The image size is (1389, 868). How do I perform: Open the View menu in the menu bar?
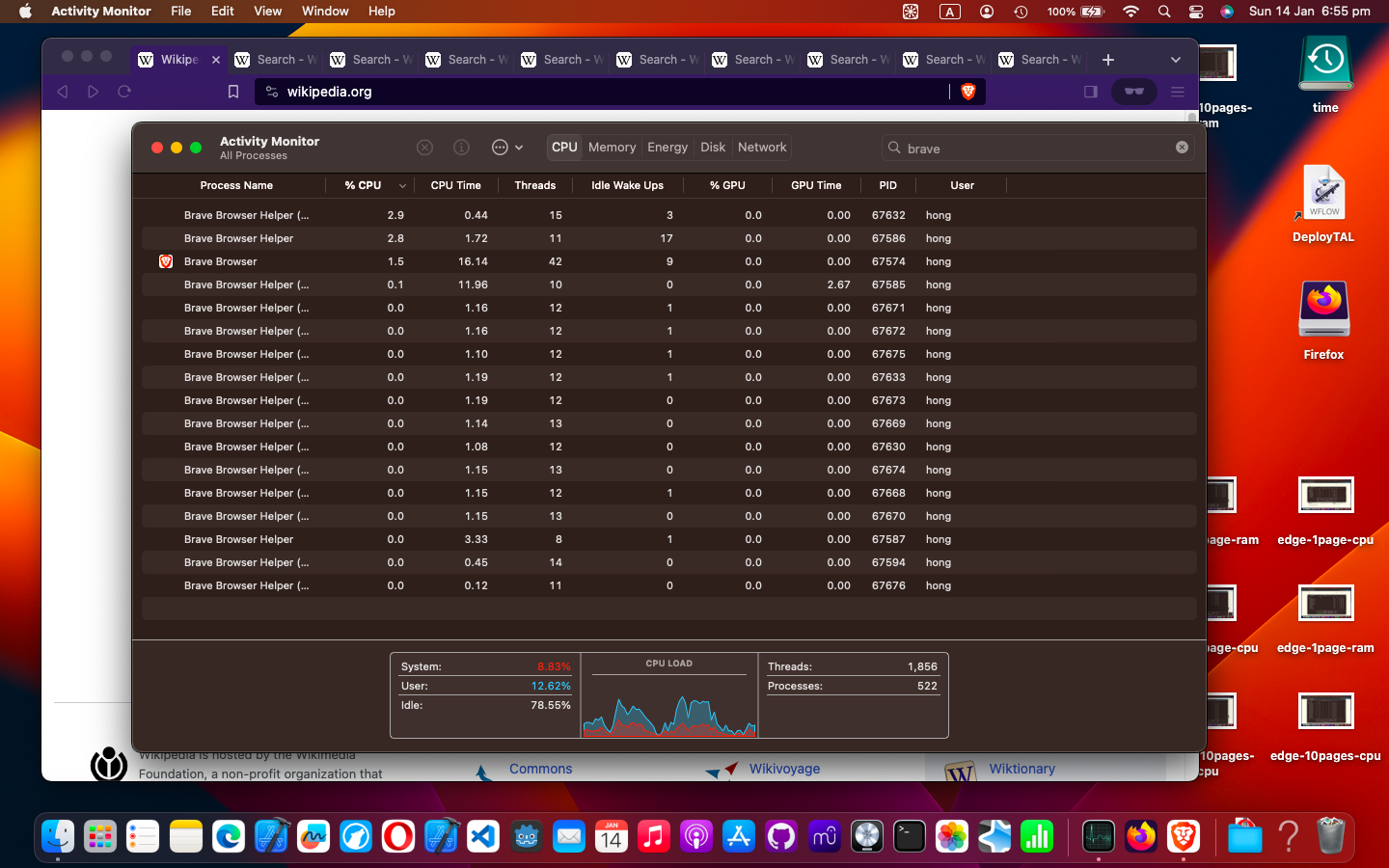[x=267, y=11]
